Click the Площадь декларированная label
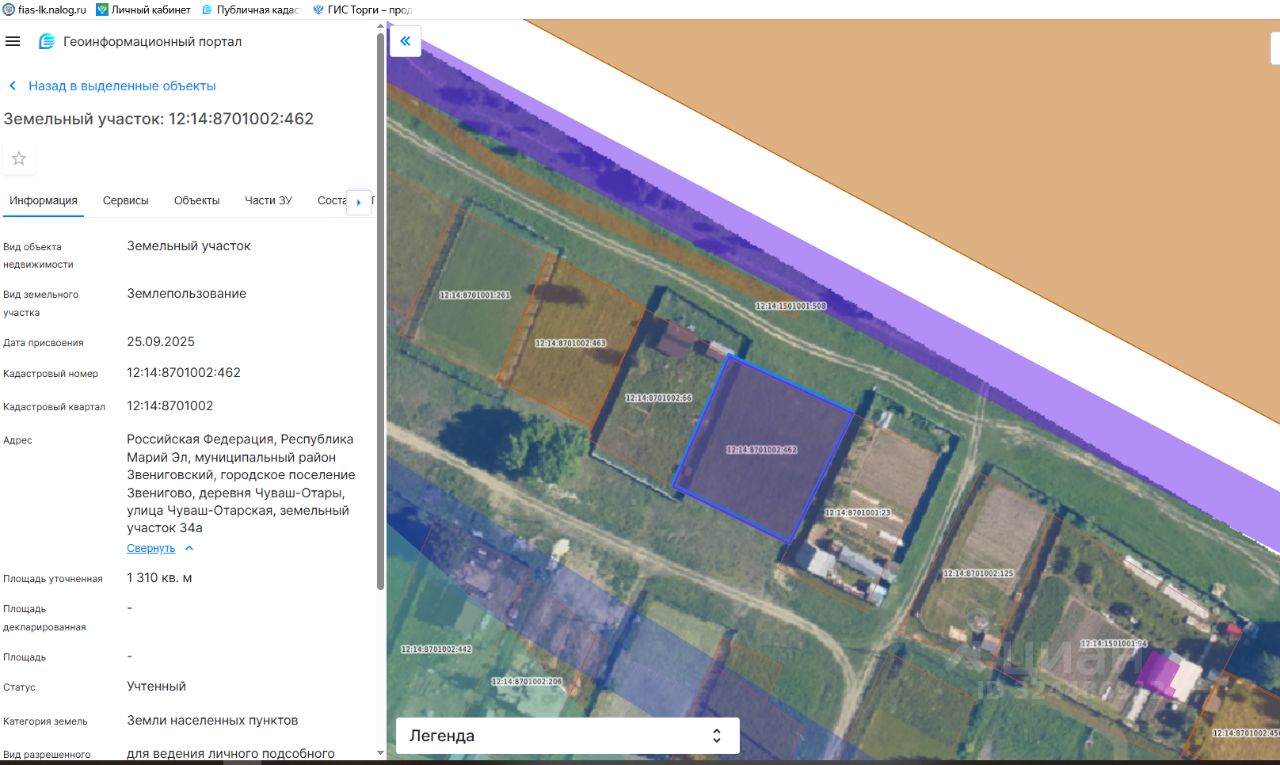 [45, 618]
